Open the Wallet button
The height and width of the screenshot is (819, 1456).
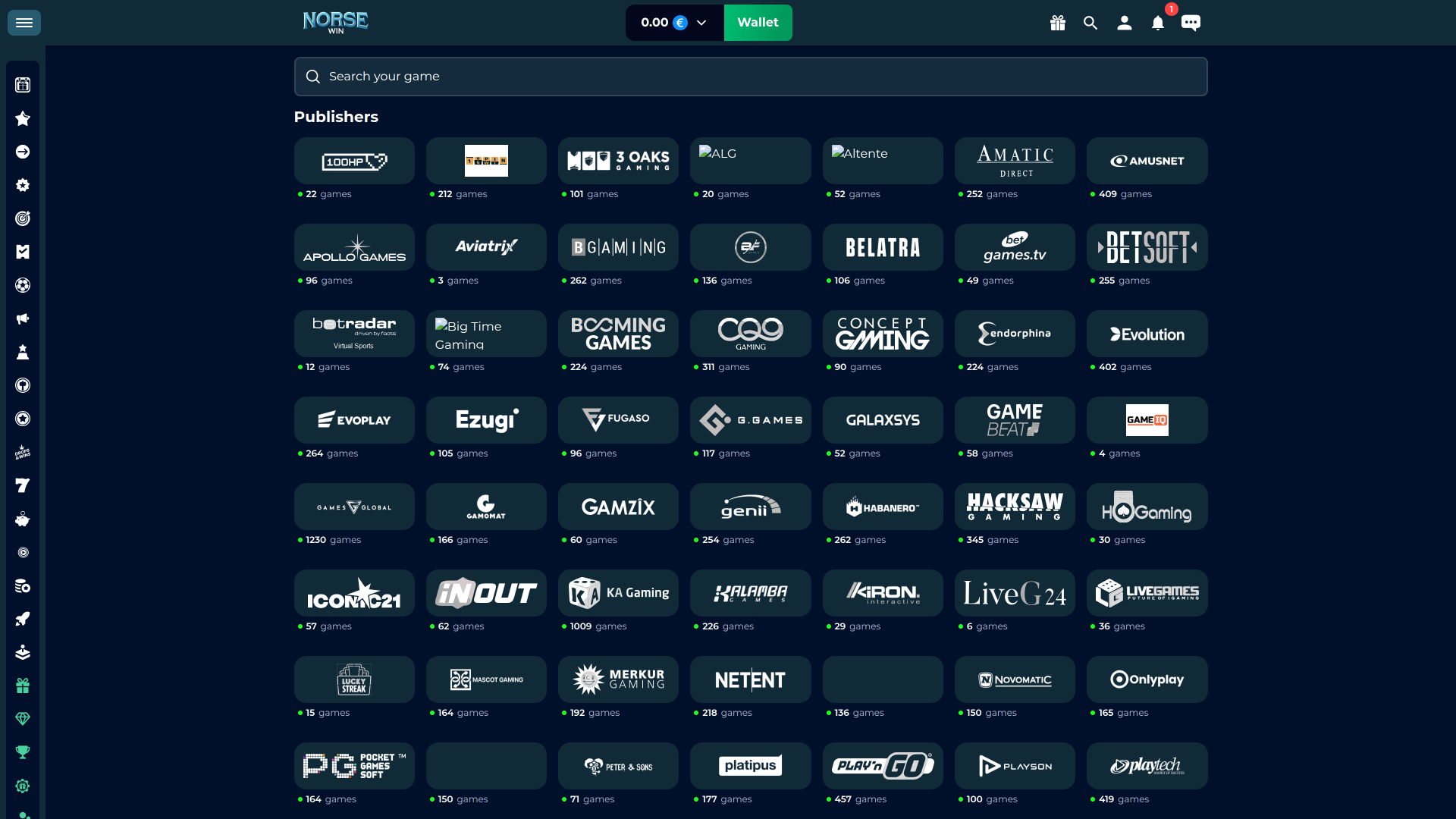click(758, 23)
